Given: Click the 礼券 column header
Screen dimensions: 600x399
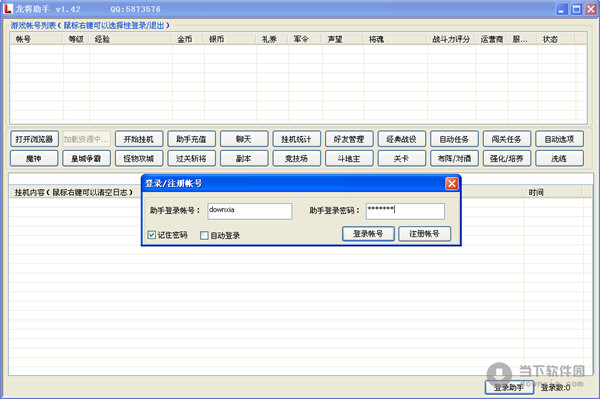Looking at the screenshot, I should tap(272, 39).
